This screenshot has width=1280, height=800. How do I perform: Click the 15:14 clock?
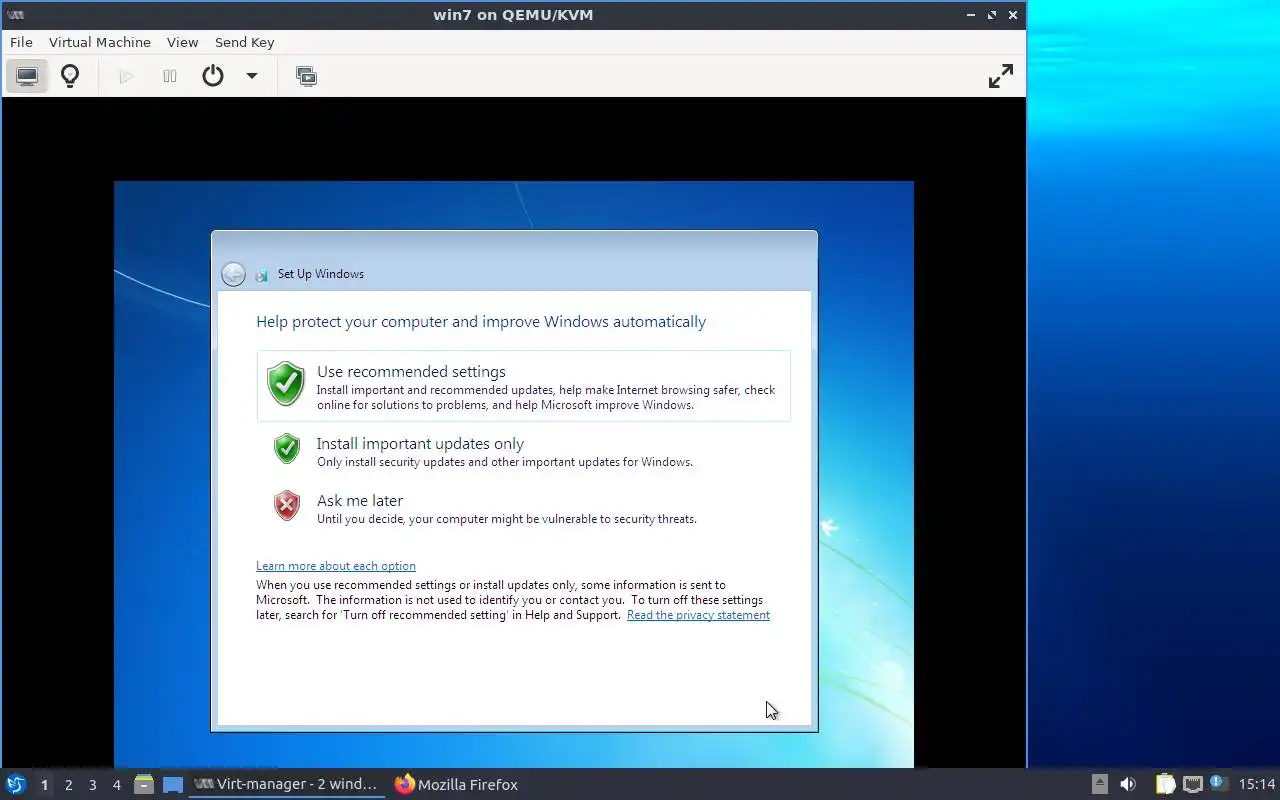click(x=1257, y=785)
